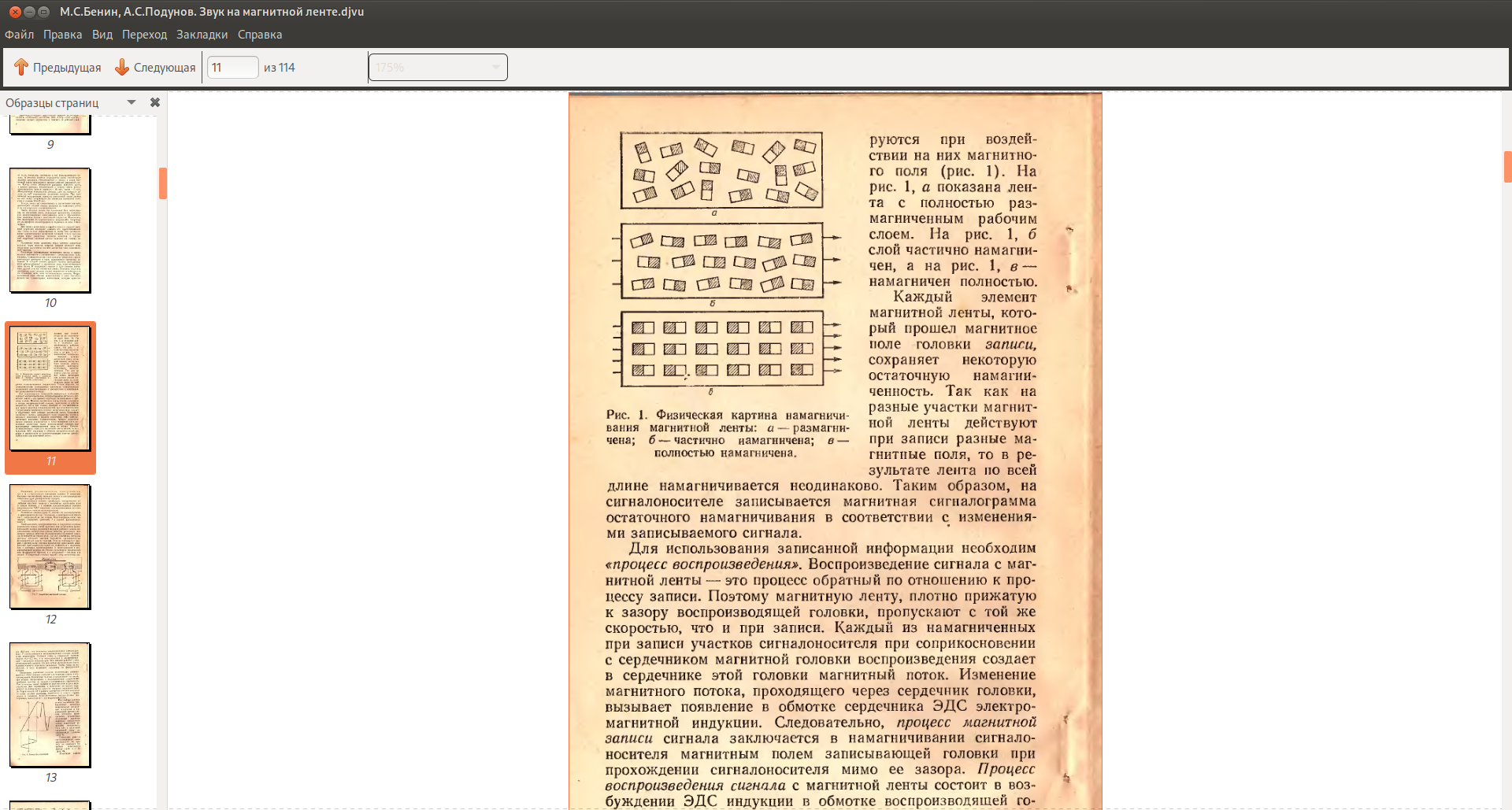Click the thumbnail panel scrollbar handle

coord(162,183)
